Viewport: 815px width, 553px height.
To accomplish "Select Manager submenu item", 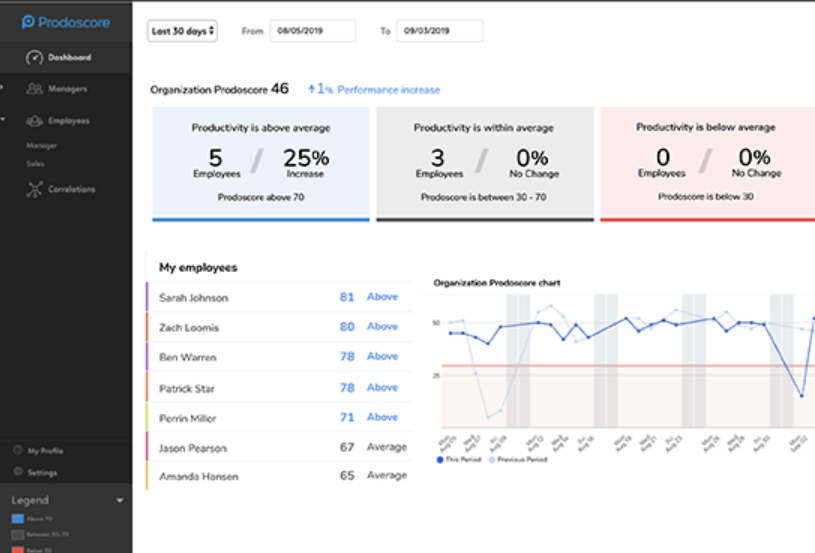I will pos(42,146).
